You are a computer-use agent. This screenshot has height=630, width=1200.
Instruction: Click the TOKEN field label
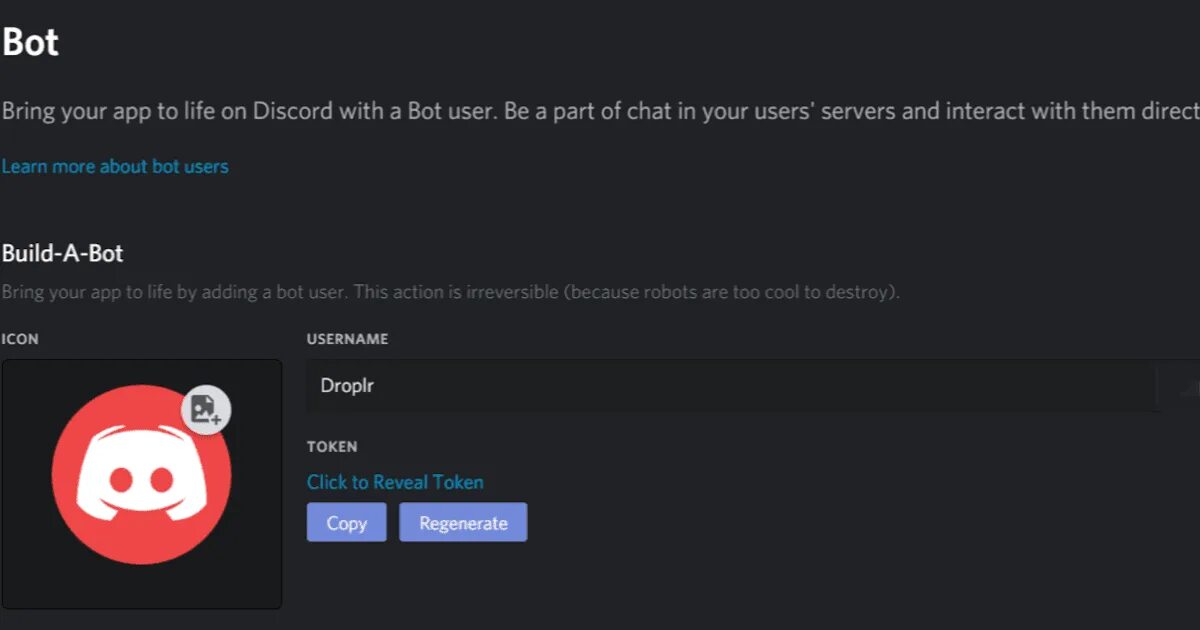click(332, 446)
